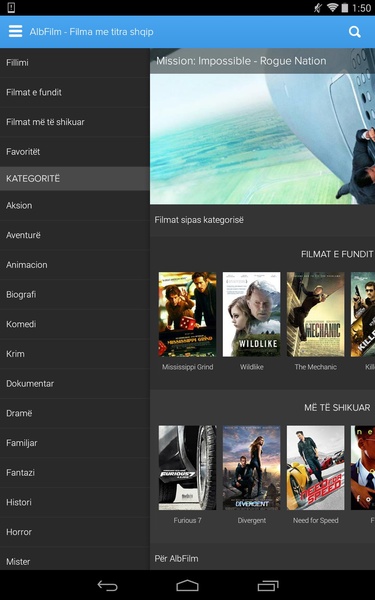Screen dimensions: 375x600
Task: Choose the Aventurë category
Action: 75,235
